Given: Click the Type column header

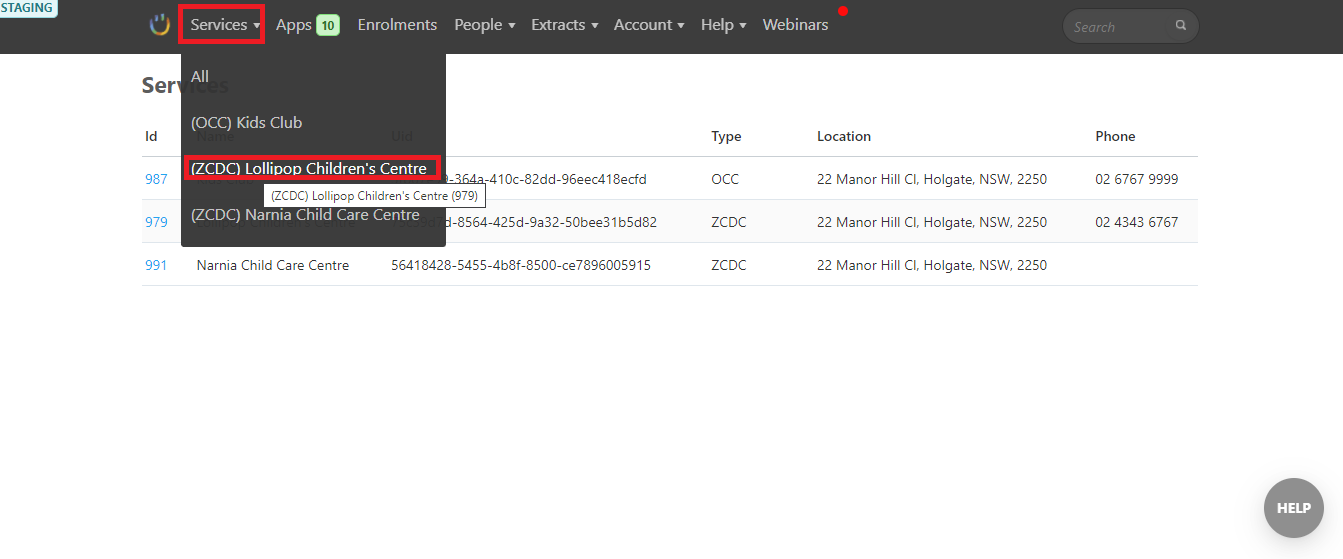Looking at the screenshot, I should (x=726, y=137).
